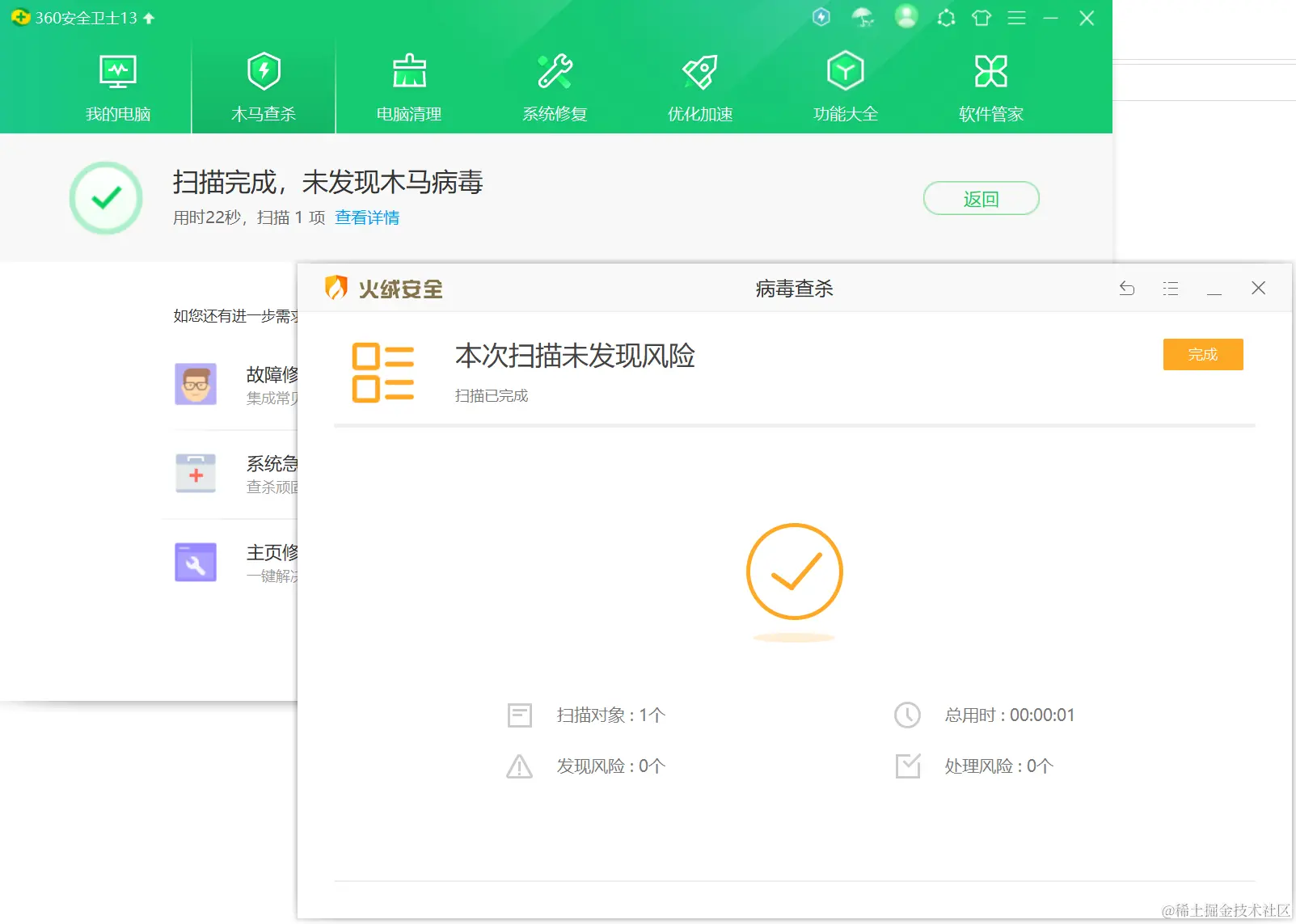Viewport: 1296px width, 924px height.
Task: Open skin (shirt) icon in 360 title bar
Action: (x=981, y=18)
